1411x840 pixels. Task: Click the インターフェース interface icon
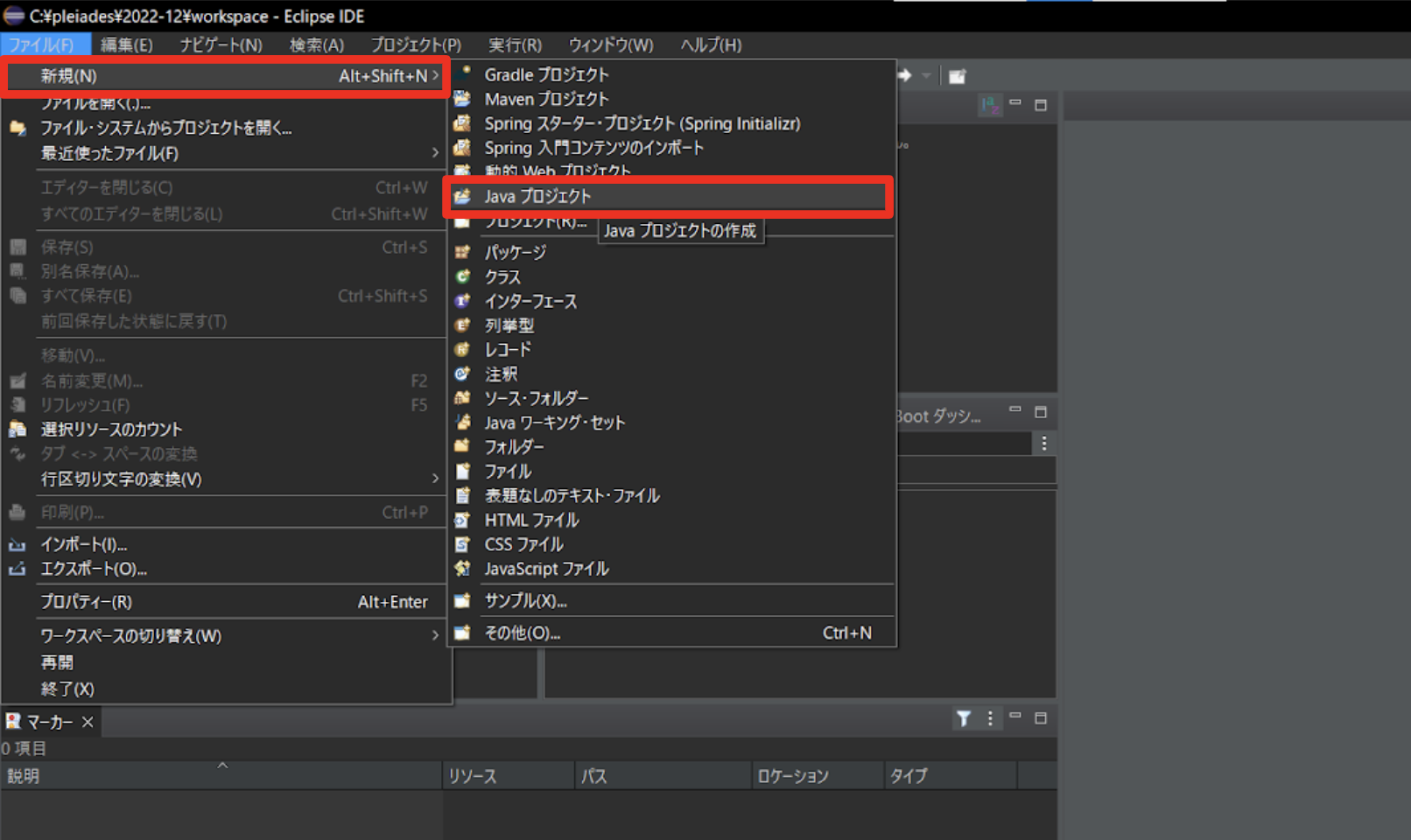(x=462, y=301)
